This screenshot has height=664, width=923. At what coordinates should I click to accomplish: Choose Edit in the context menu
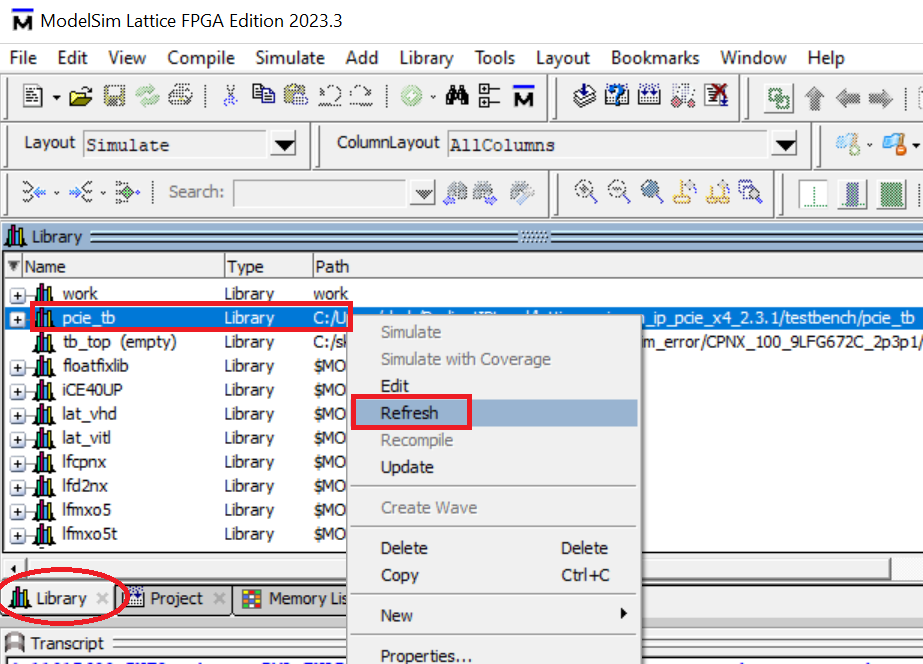tap(494, 386)
